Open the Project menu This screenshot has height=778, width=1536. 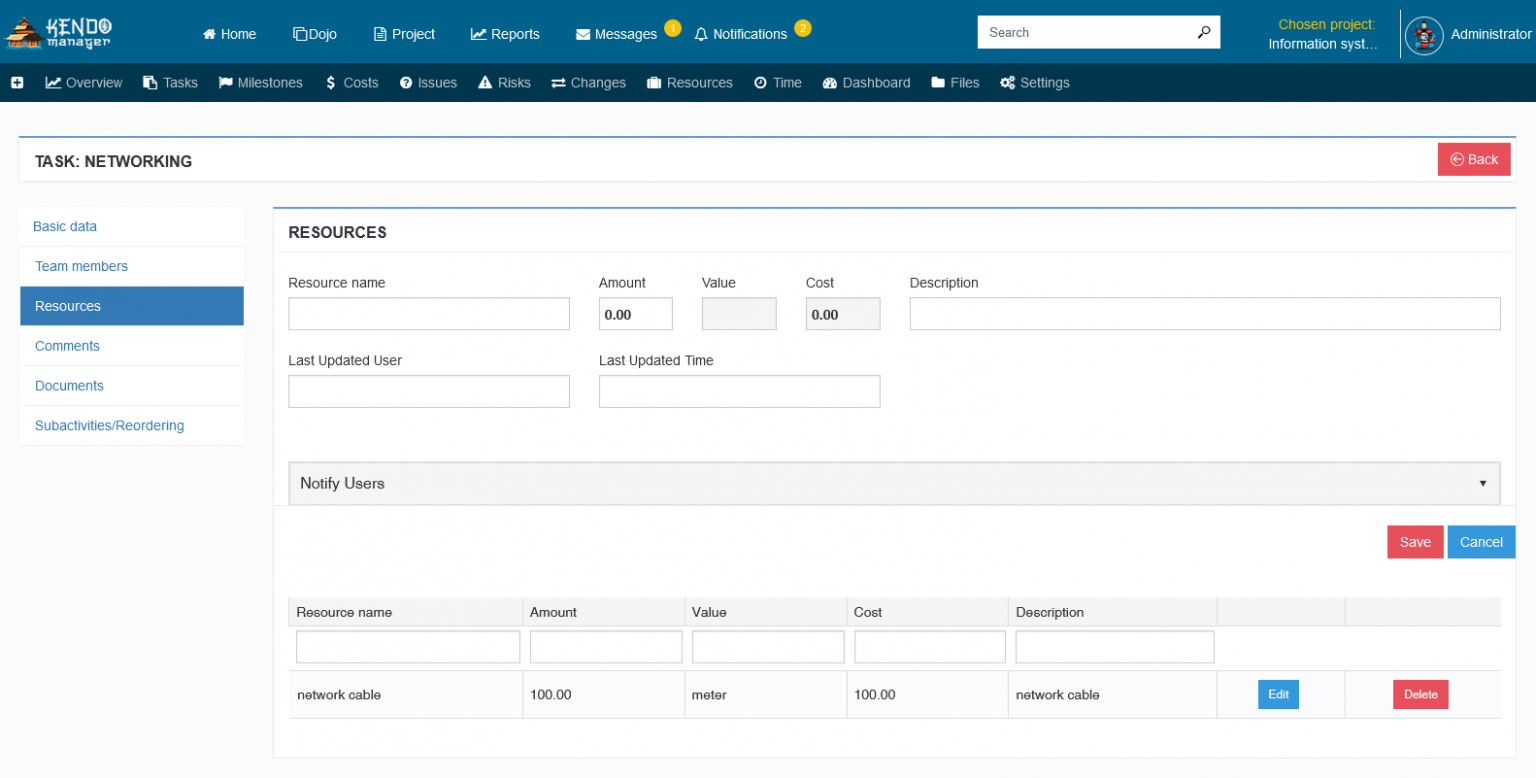404,34
